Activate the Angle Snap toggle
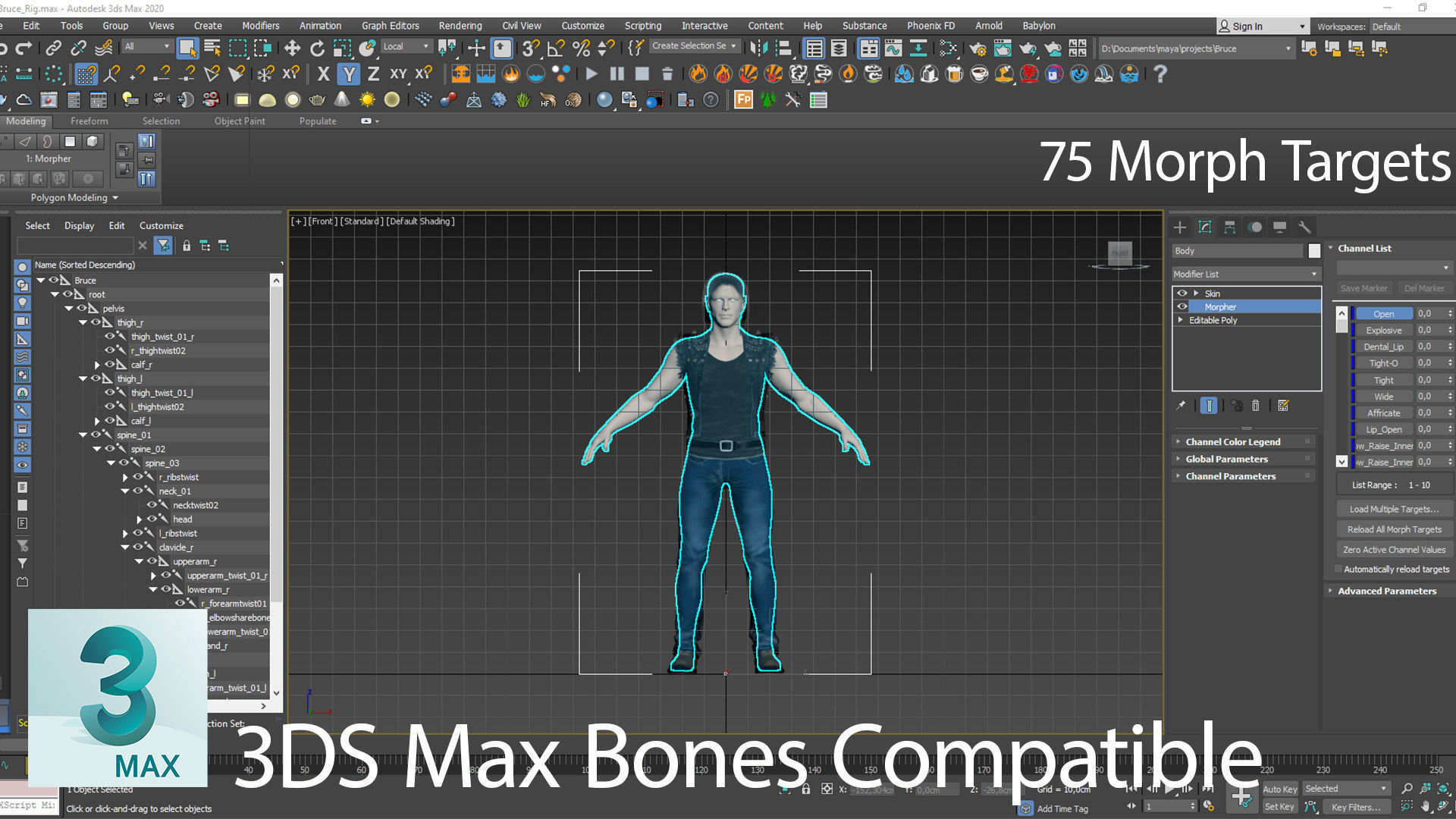 (556, 49)
